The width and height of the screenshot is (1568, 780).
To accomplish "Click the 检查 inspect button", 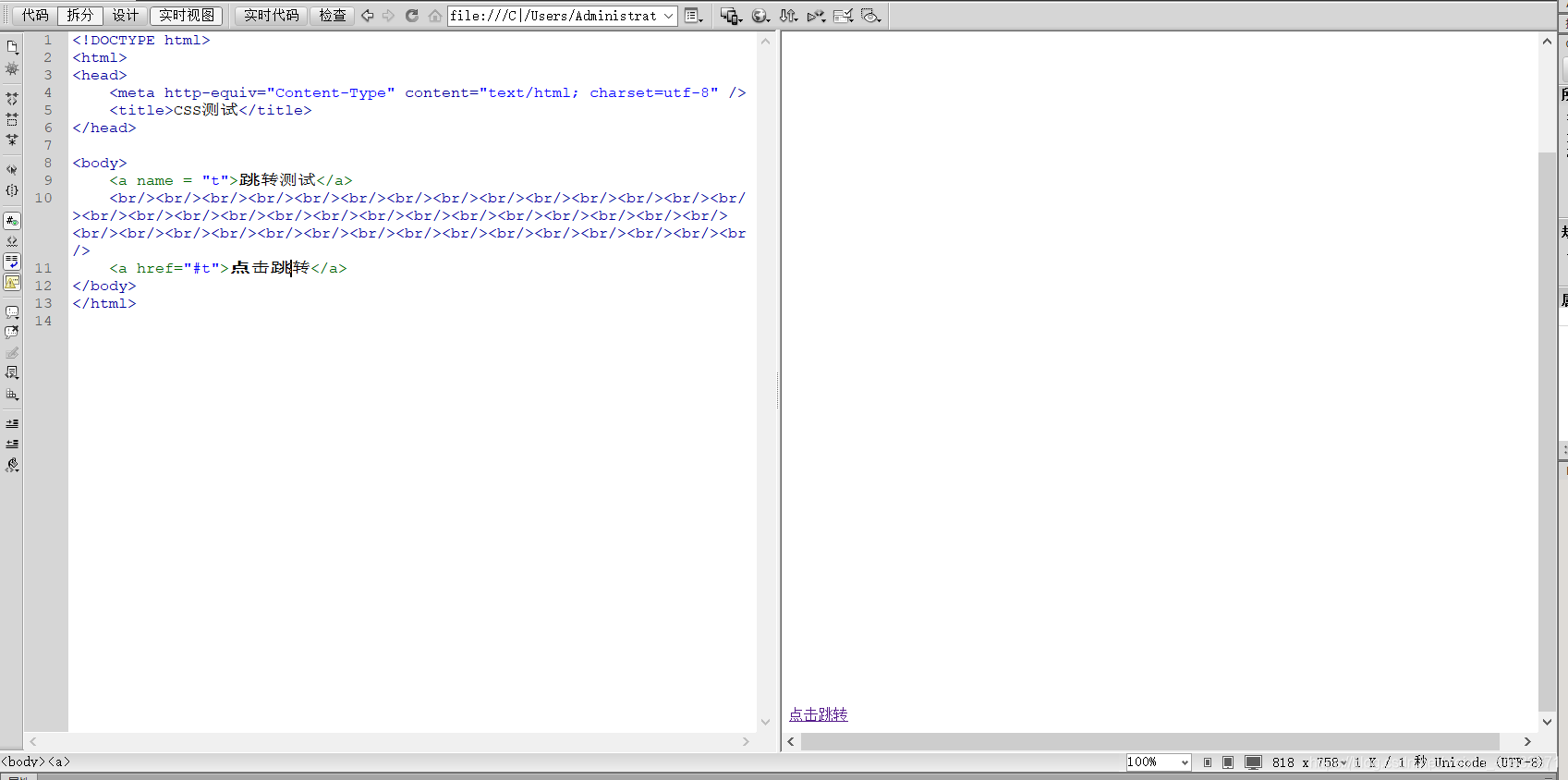I will 333,15.
